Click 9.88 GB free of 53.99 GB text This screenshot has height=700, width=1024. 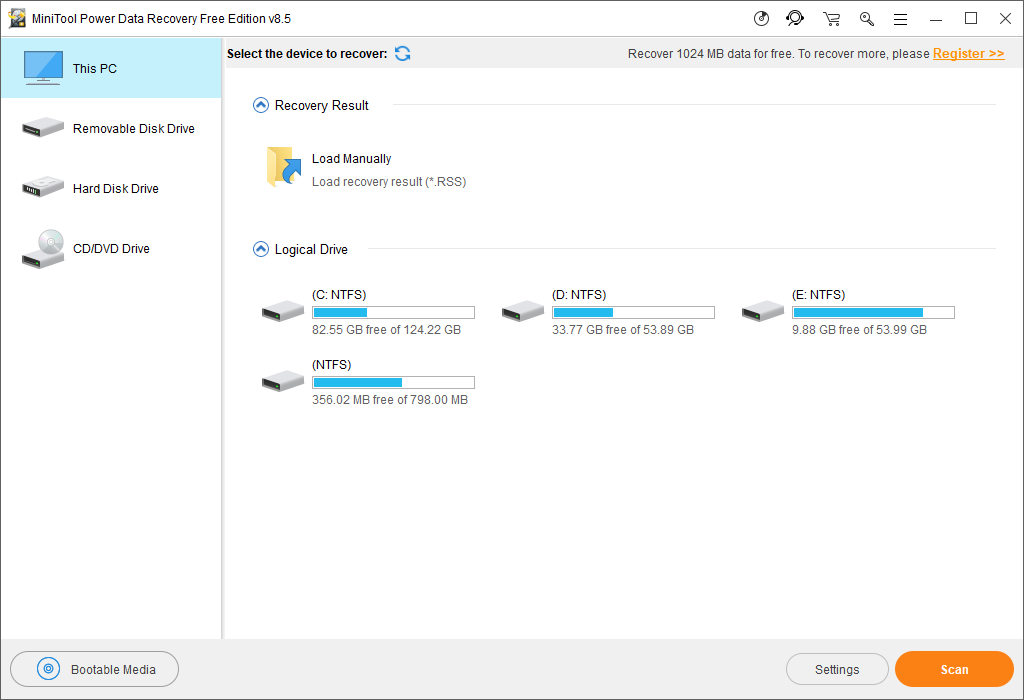tap(859, 330)
